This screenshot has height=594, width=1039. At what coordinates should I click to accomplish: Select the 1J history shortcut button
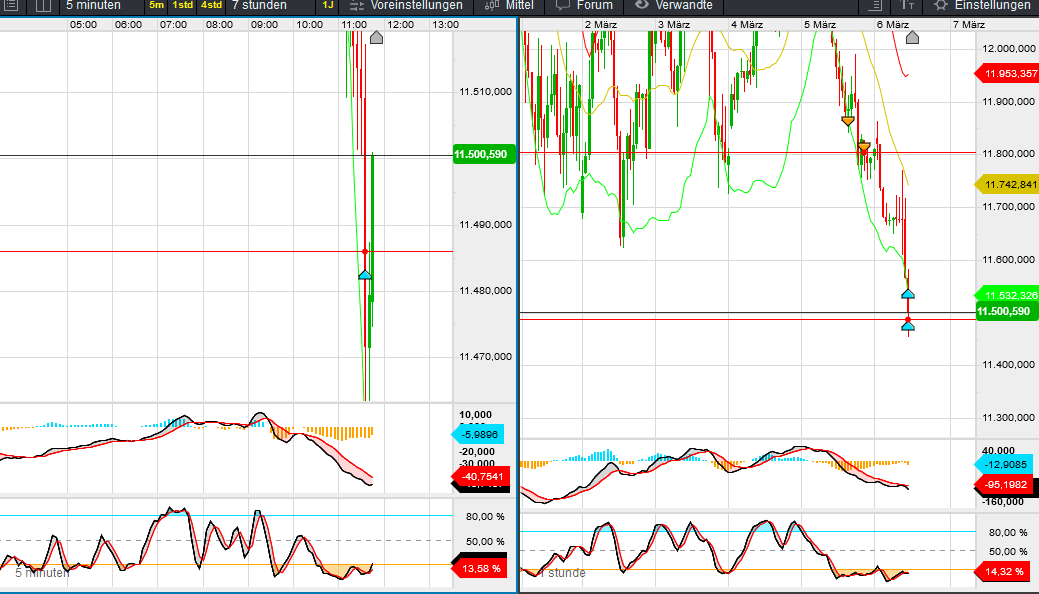pos(327,5)
